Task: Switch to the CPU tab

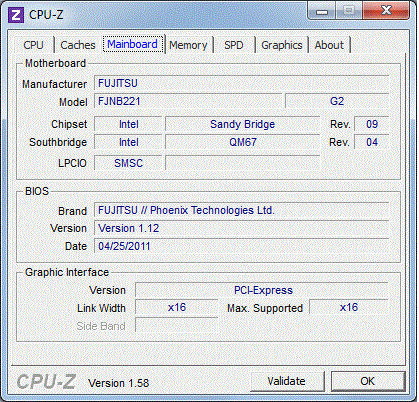Action: (33, 45)
